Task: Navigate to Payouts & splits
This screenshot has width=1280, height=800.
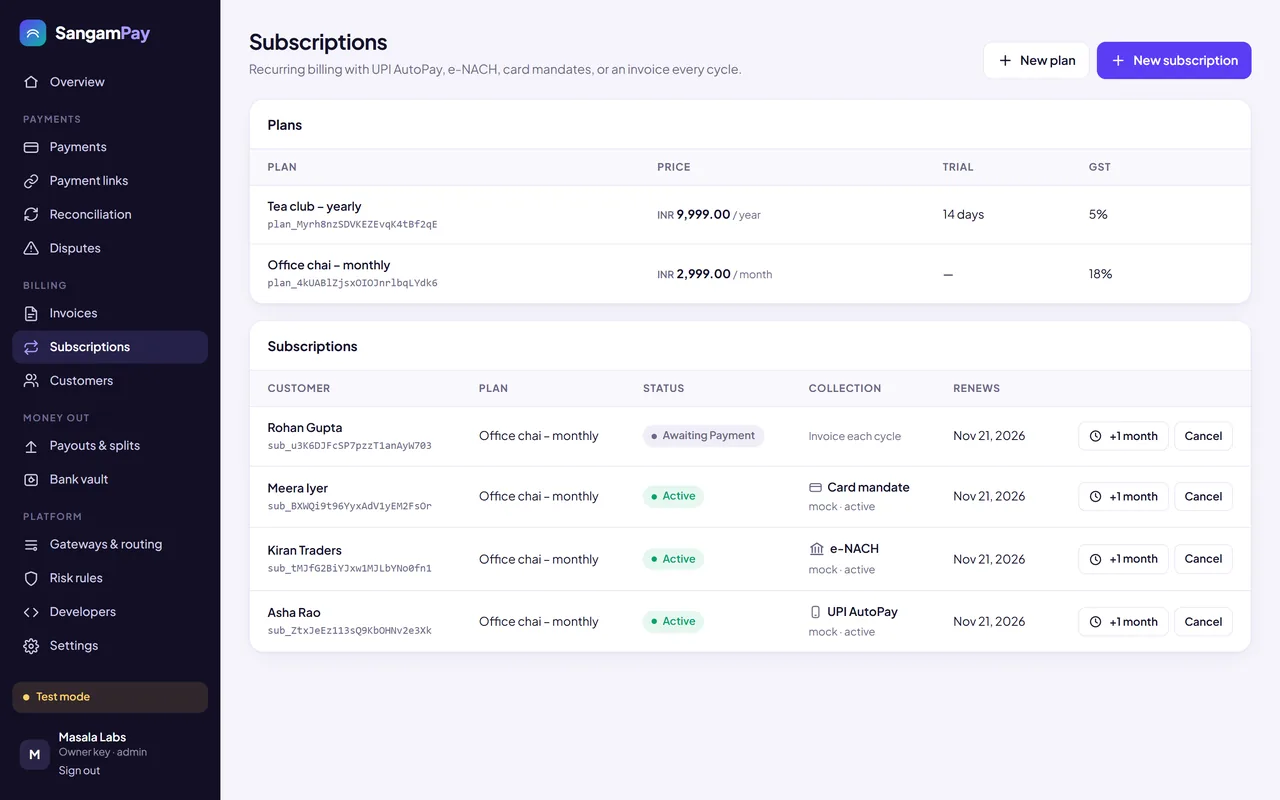Action: pos(110,446)
